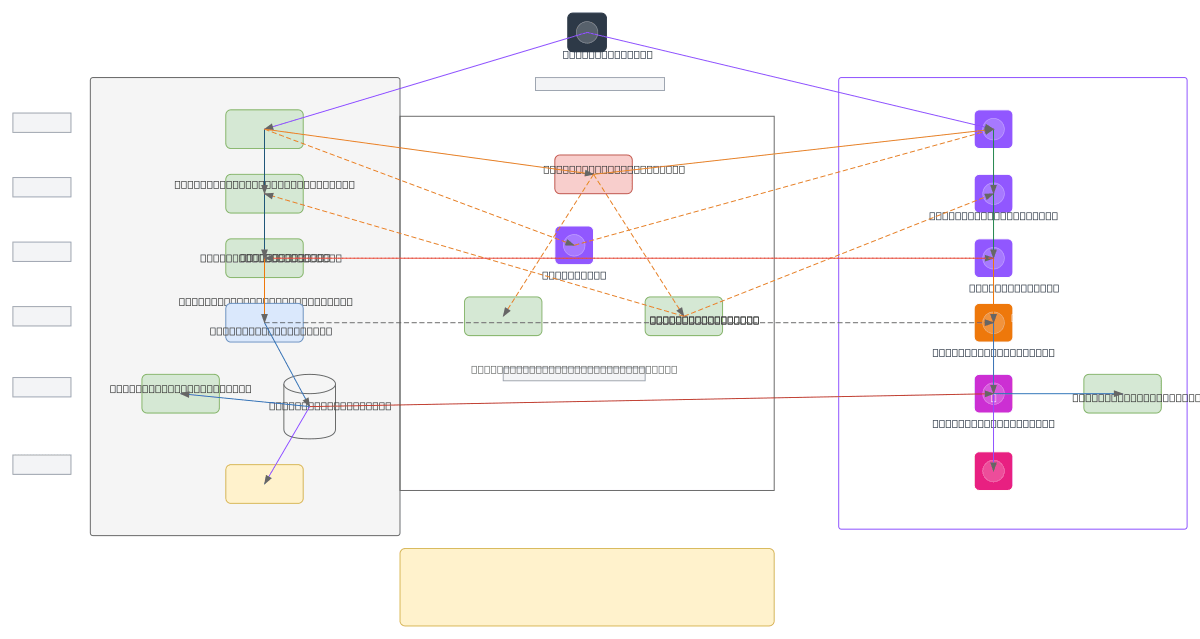Select the magenta icon node in the purple-bordered panel

click(x=993, y=394)
